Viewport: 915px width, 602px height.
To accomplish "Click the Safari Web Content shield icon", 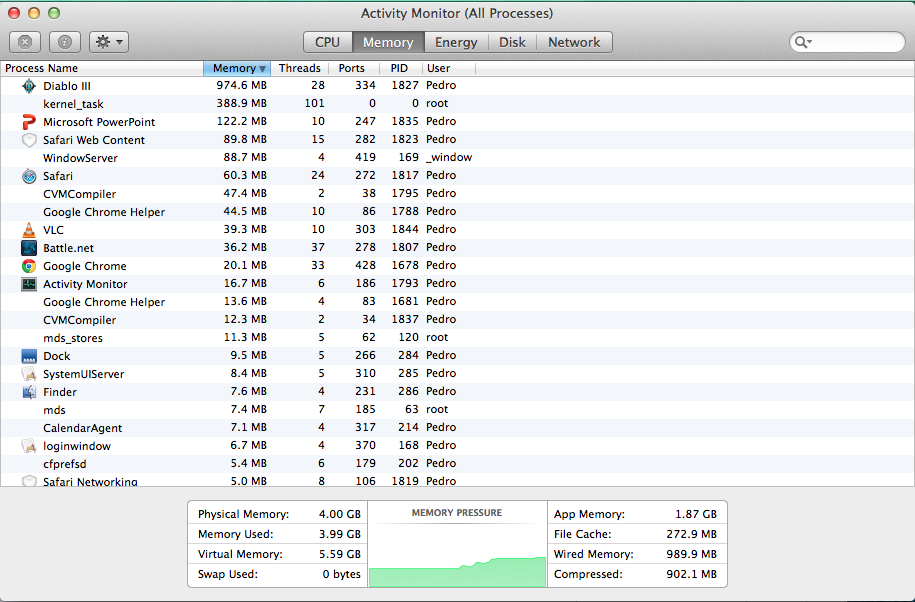I will coord(29,140).
